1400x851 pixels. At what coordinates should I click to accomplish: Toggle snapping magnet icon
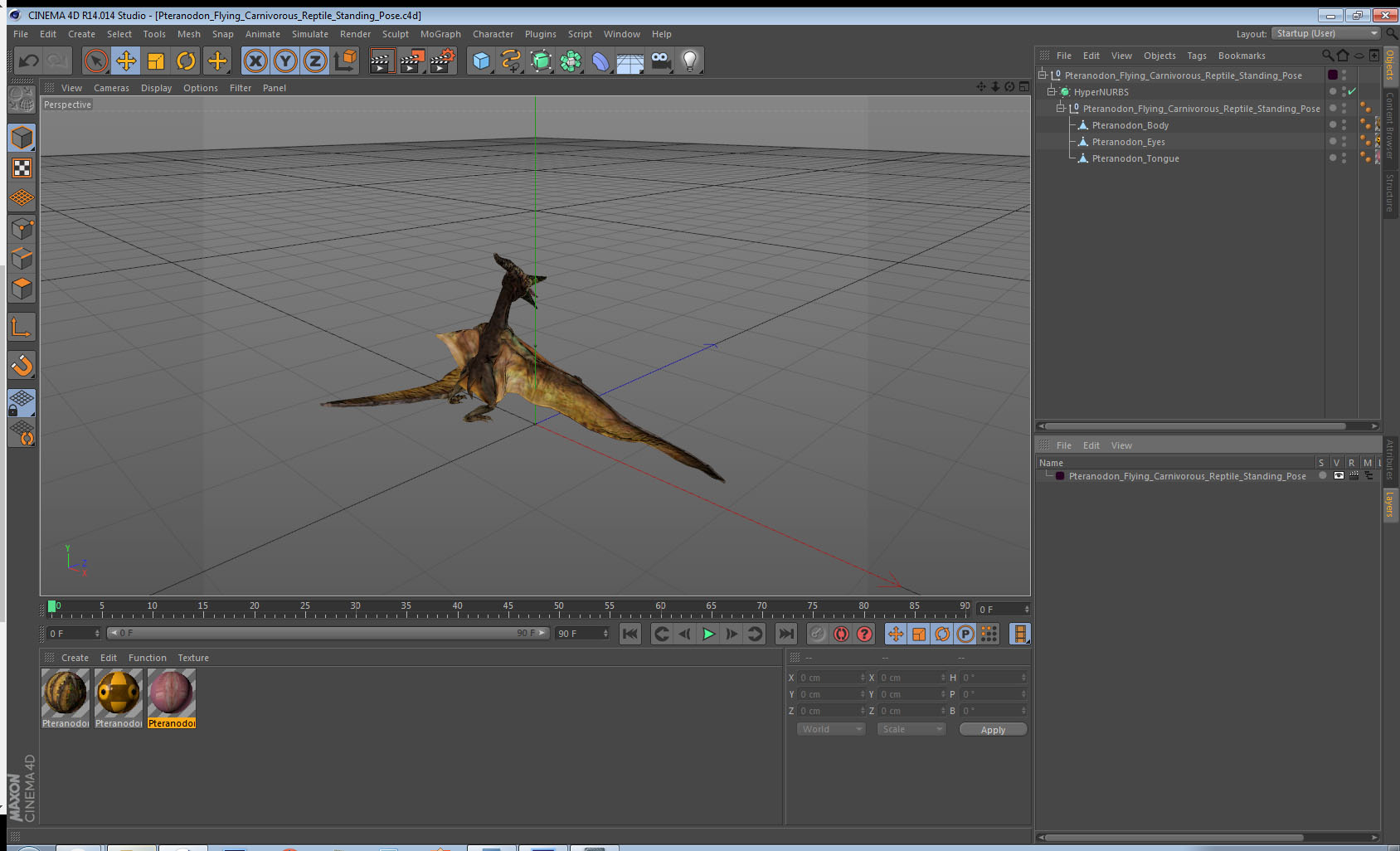click(x=22, y=365)
